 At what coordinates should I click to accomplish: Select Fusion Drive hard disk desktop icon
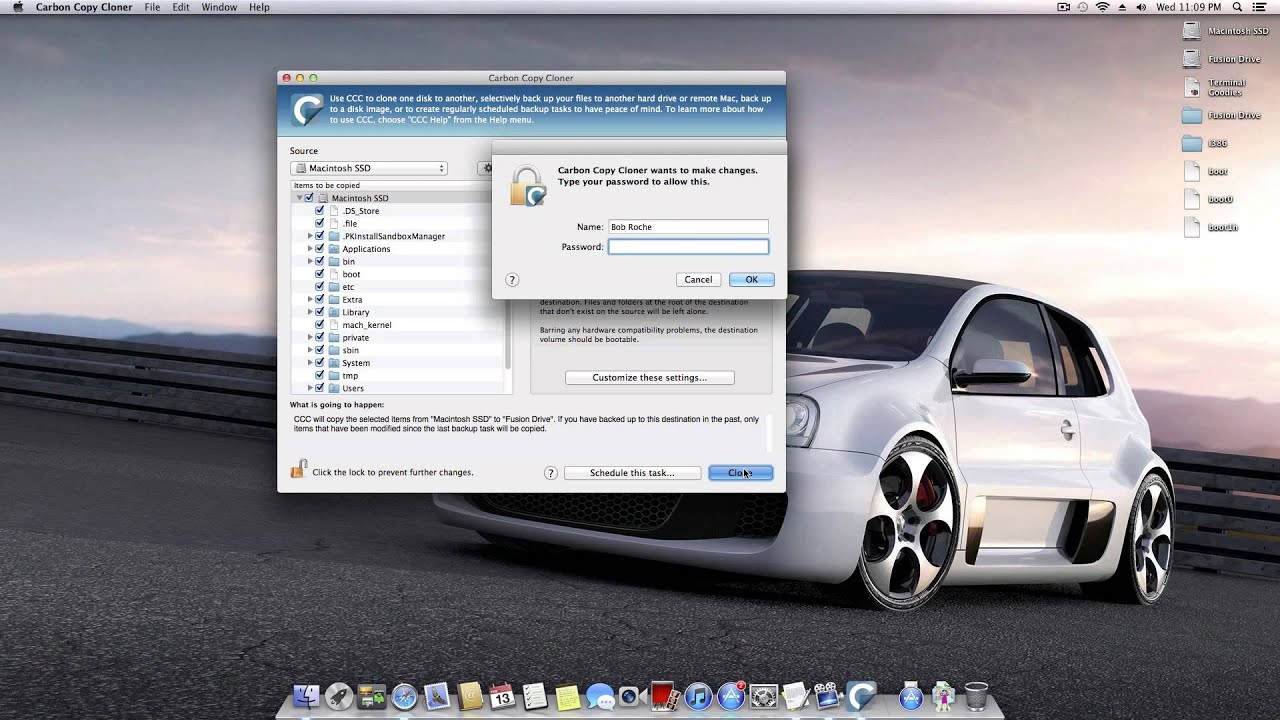coord(1191,59)
